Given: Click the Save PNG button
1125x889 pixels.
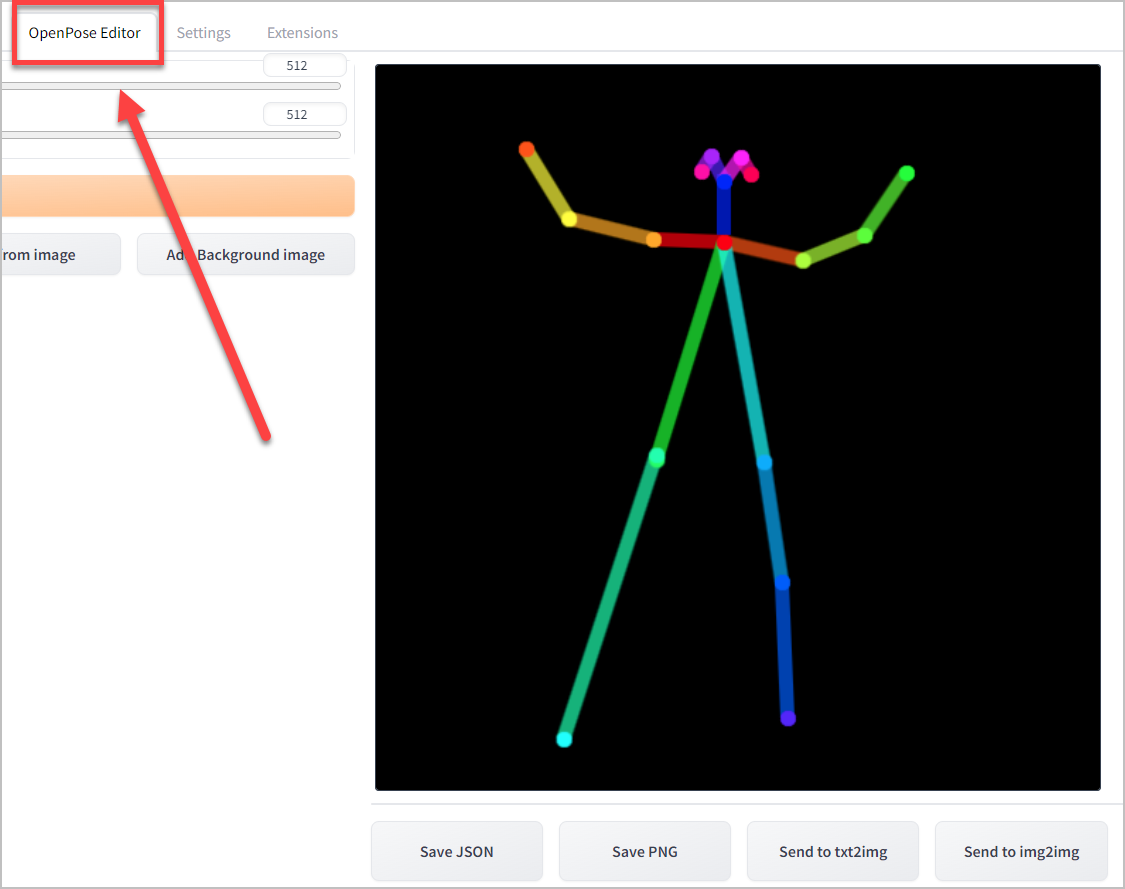Looking at the screenshot, I should (x=644, y=851).
